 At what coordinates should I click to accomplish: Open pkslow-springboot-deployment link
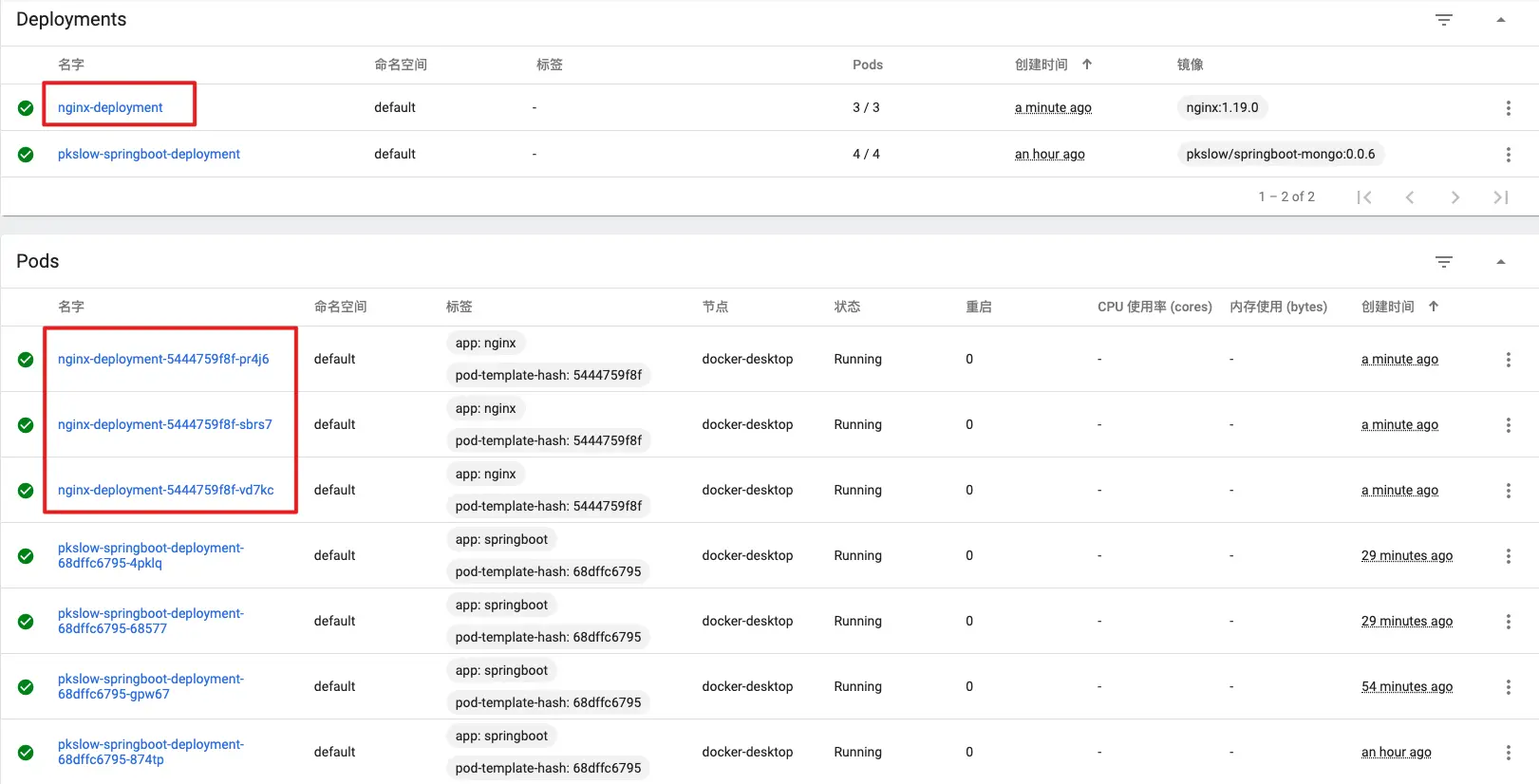(149, 154)
